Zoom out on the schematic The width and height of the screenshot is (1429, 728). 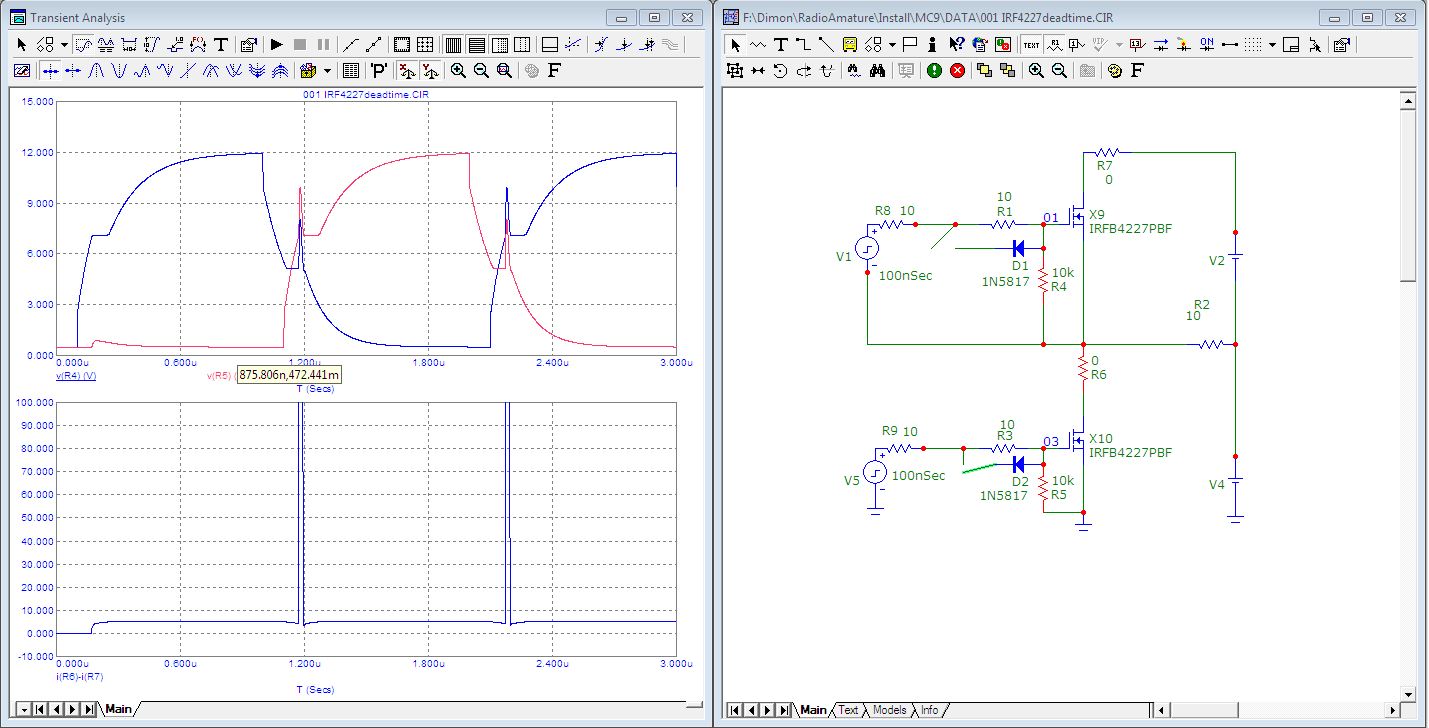(1059, 70)
